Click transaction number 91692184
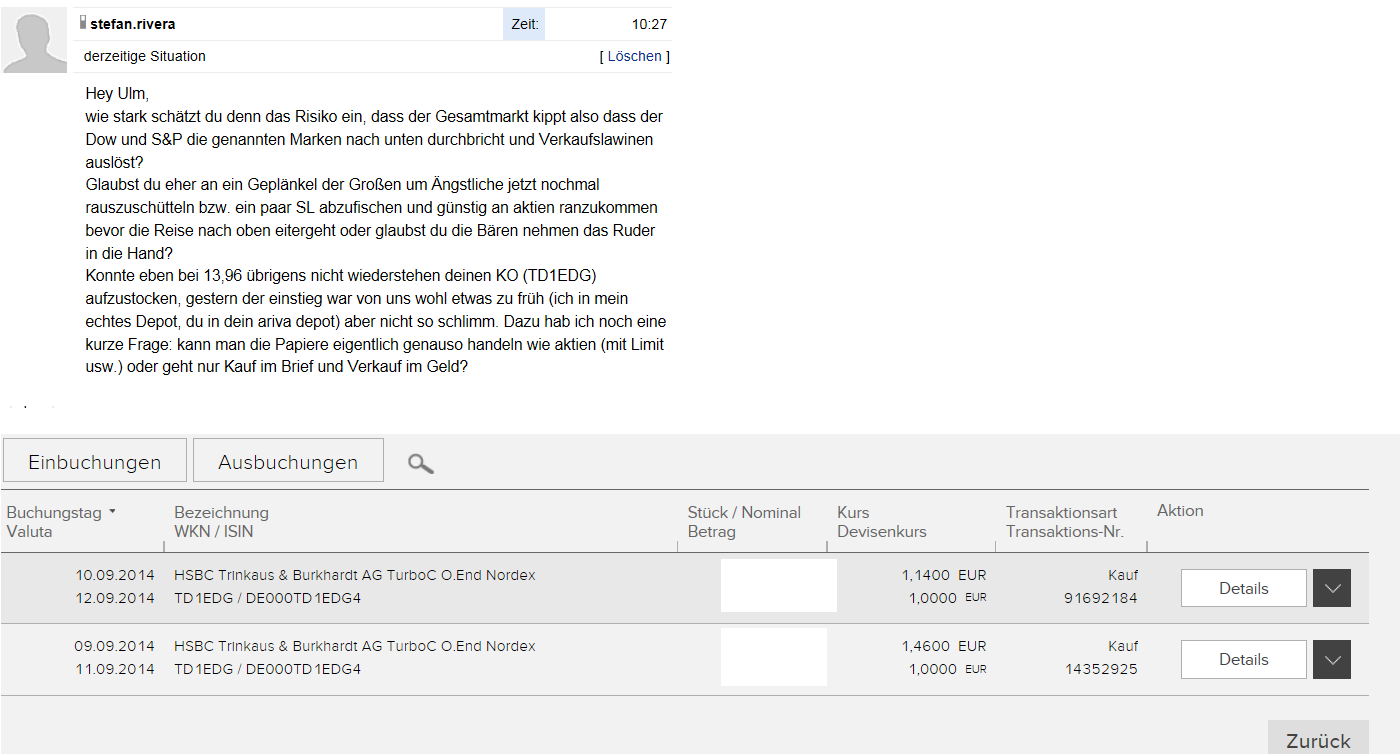 [1101, 599]
